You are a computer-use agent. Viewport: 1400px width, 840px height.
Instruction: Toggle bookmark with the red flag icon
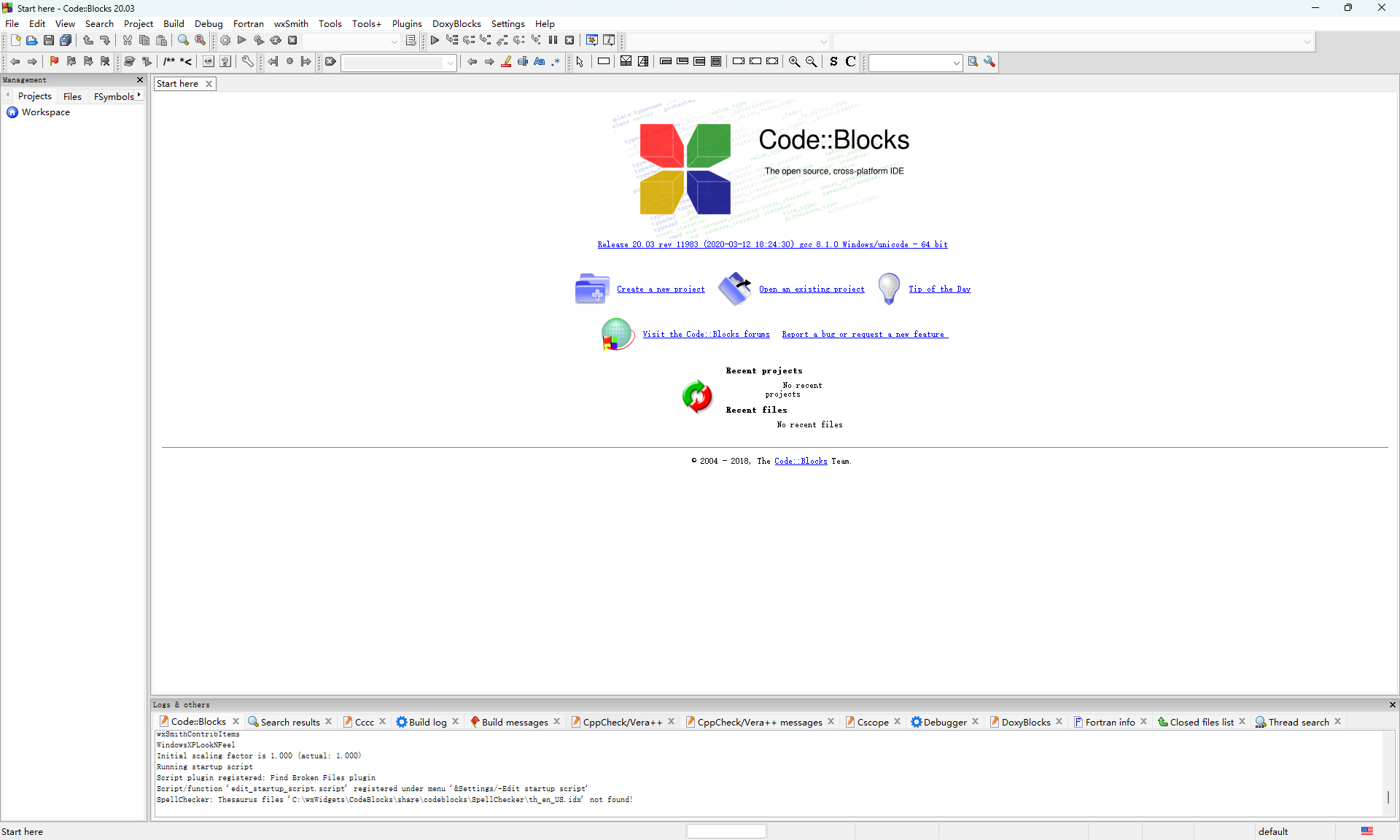tap(54, 62)
